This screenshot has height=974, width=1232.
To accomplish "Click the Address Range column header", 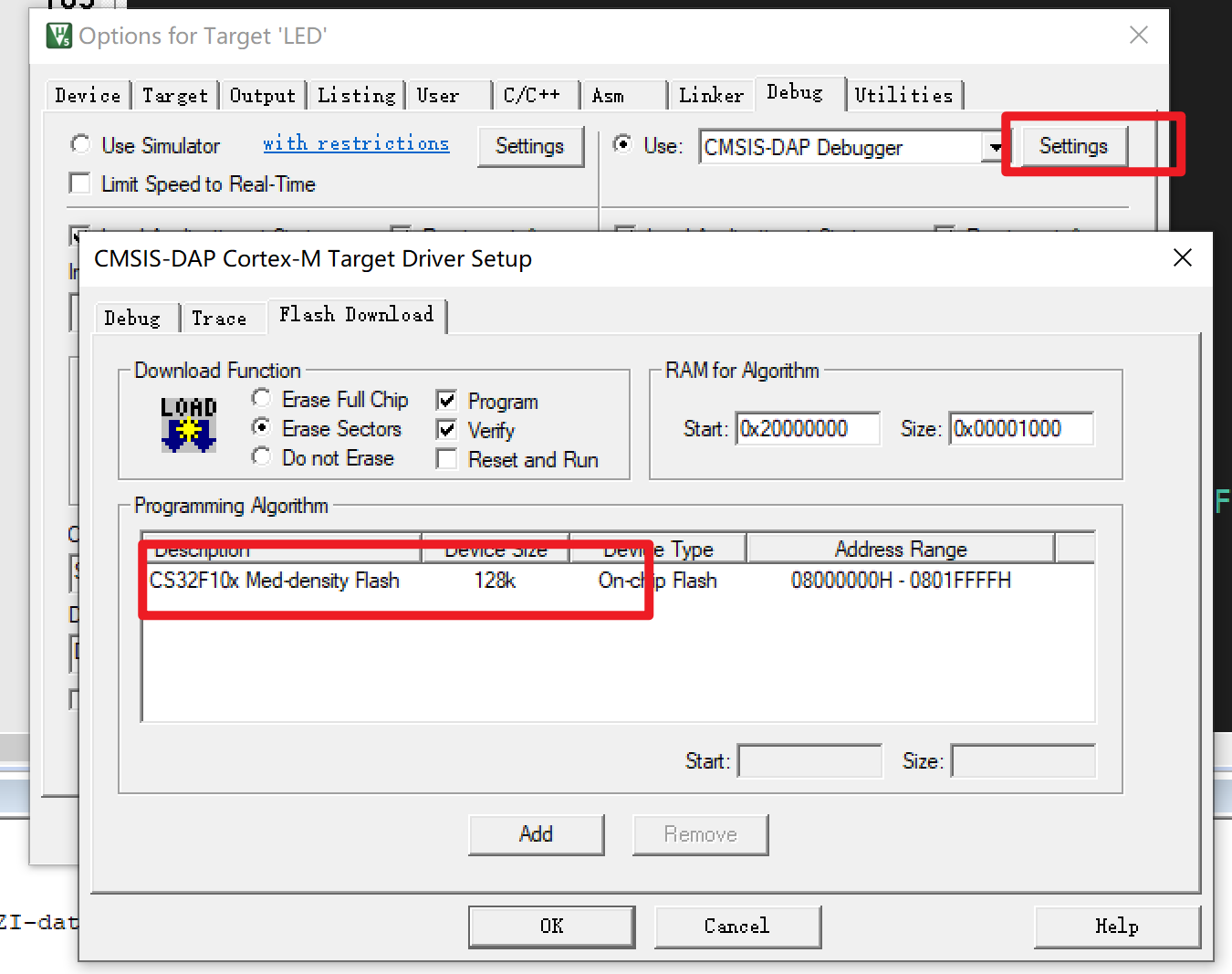I will point(901,549).
